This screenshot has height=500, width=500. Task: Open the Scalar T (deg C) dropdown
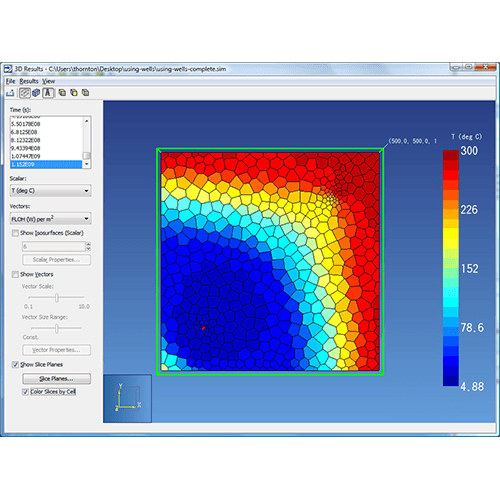coord(50,191)
